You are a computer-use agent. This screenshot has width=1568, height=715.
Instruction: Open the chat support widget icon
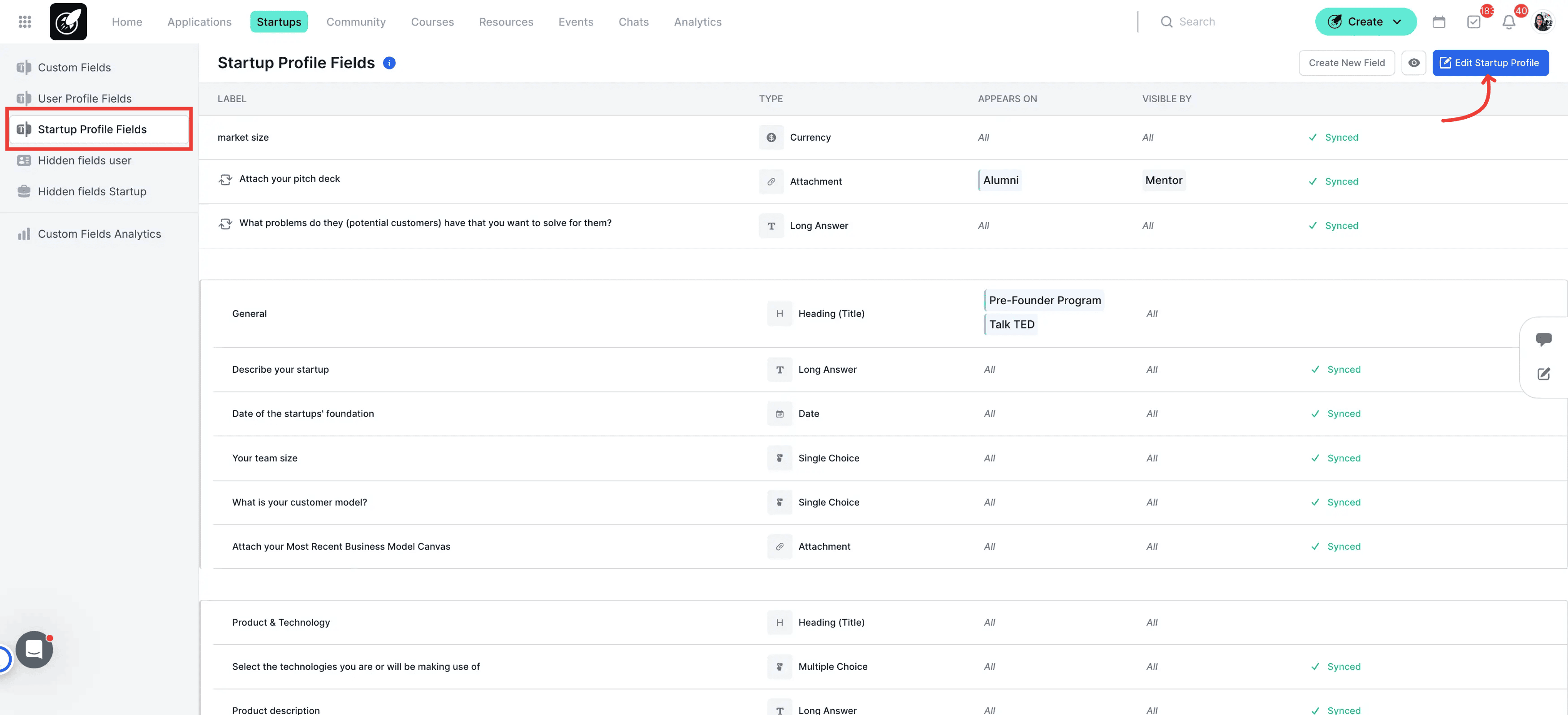34,650
